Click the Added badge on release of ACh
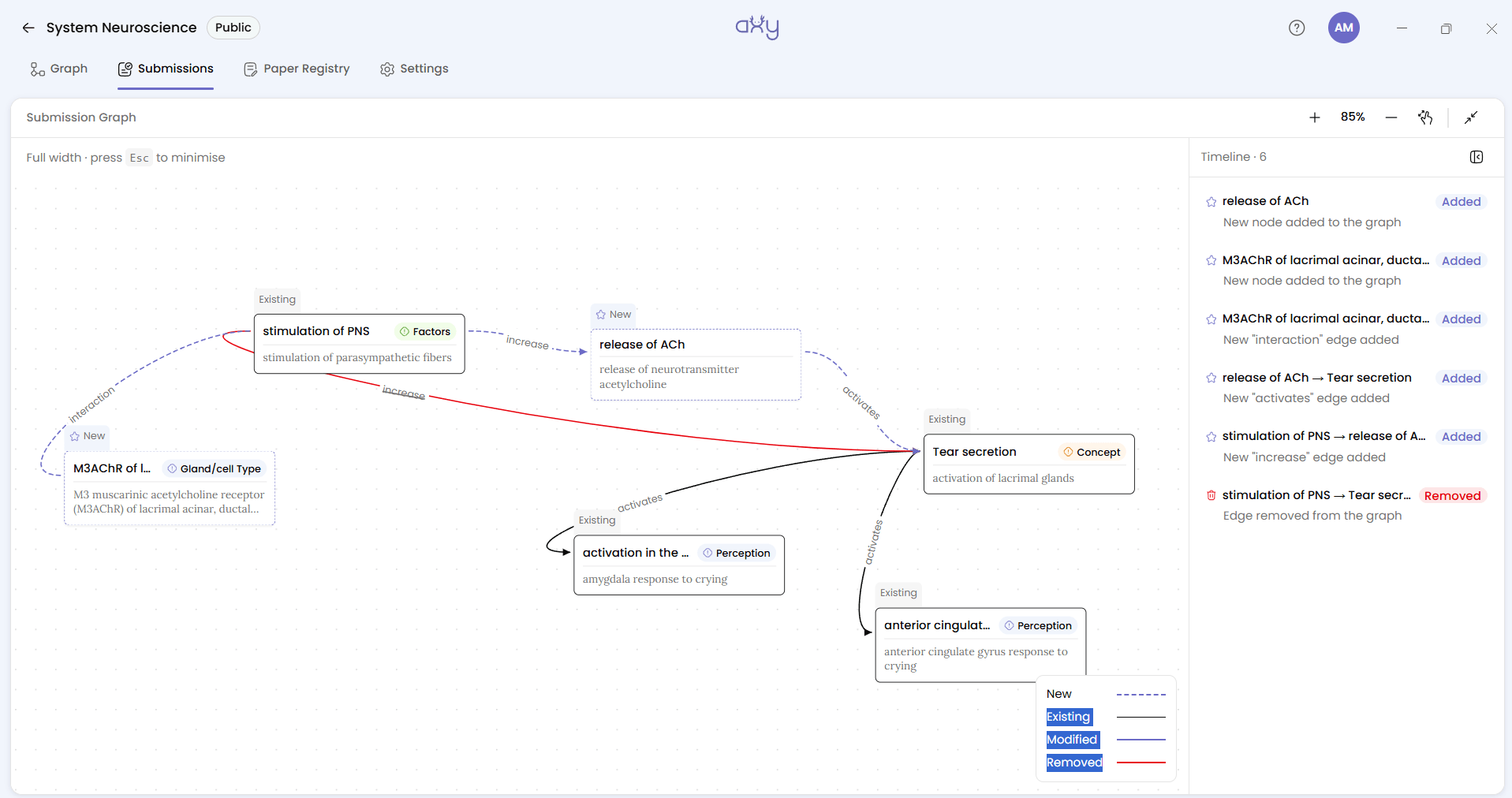The height and width of the screenshot is (798, 1512). [x=1461, y=202]
